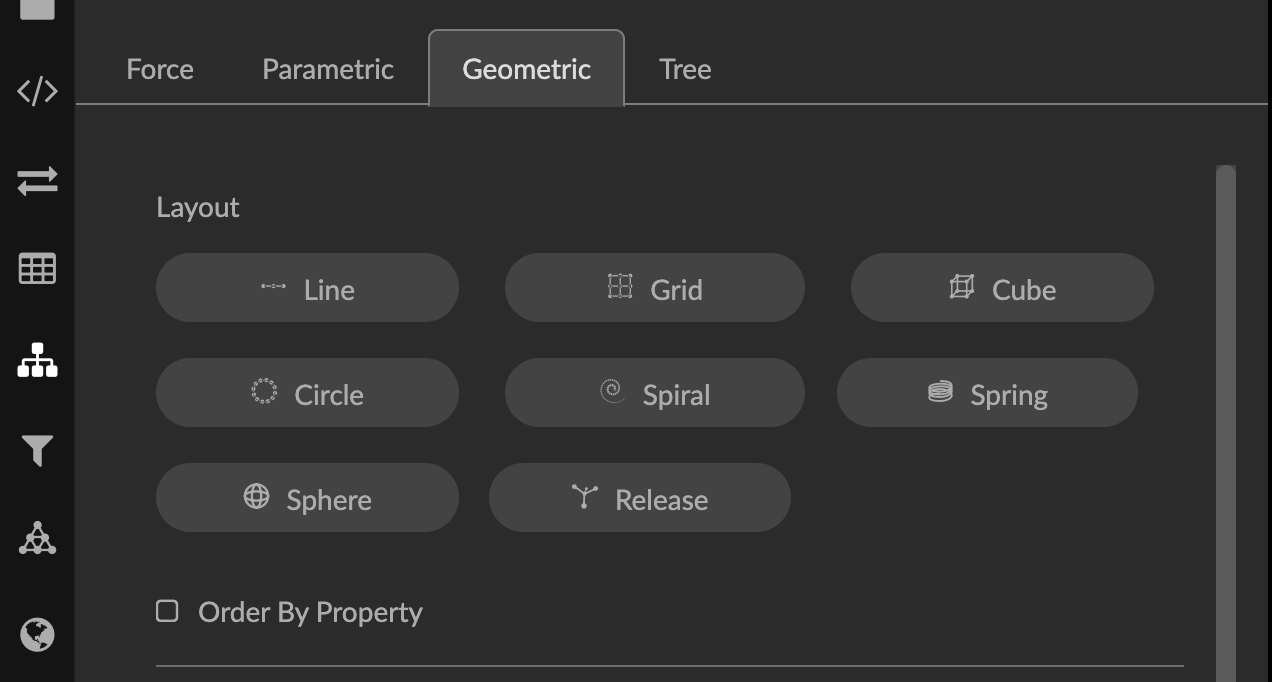Open the Tree tab

coord(685,69)
